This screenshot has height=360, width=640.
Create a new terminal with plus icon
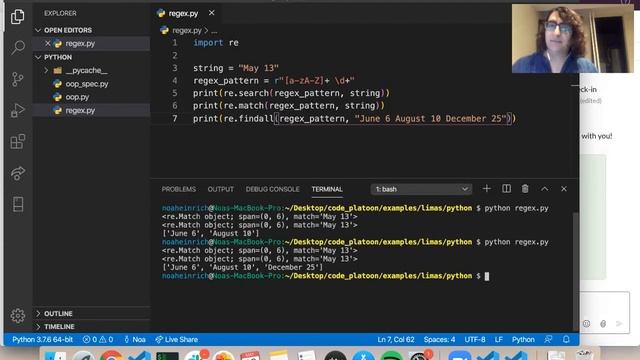coord(486,189)
